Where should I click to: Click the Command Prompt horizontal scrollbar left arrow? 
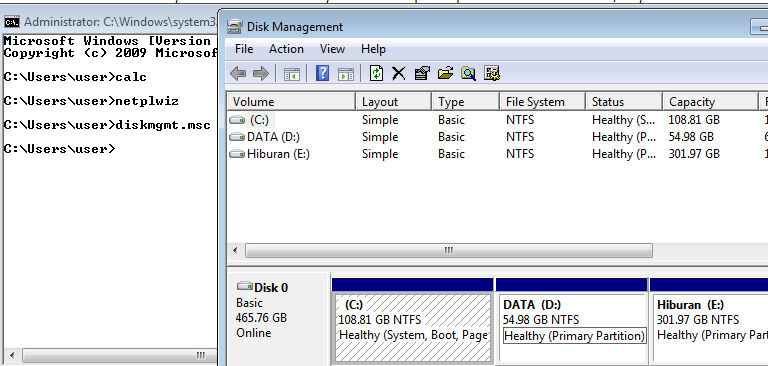coord(11,355)
